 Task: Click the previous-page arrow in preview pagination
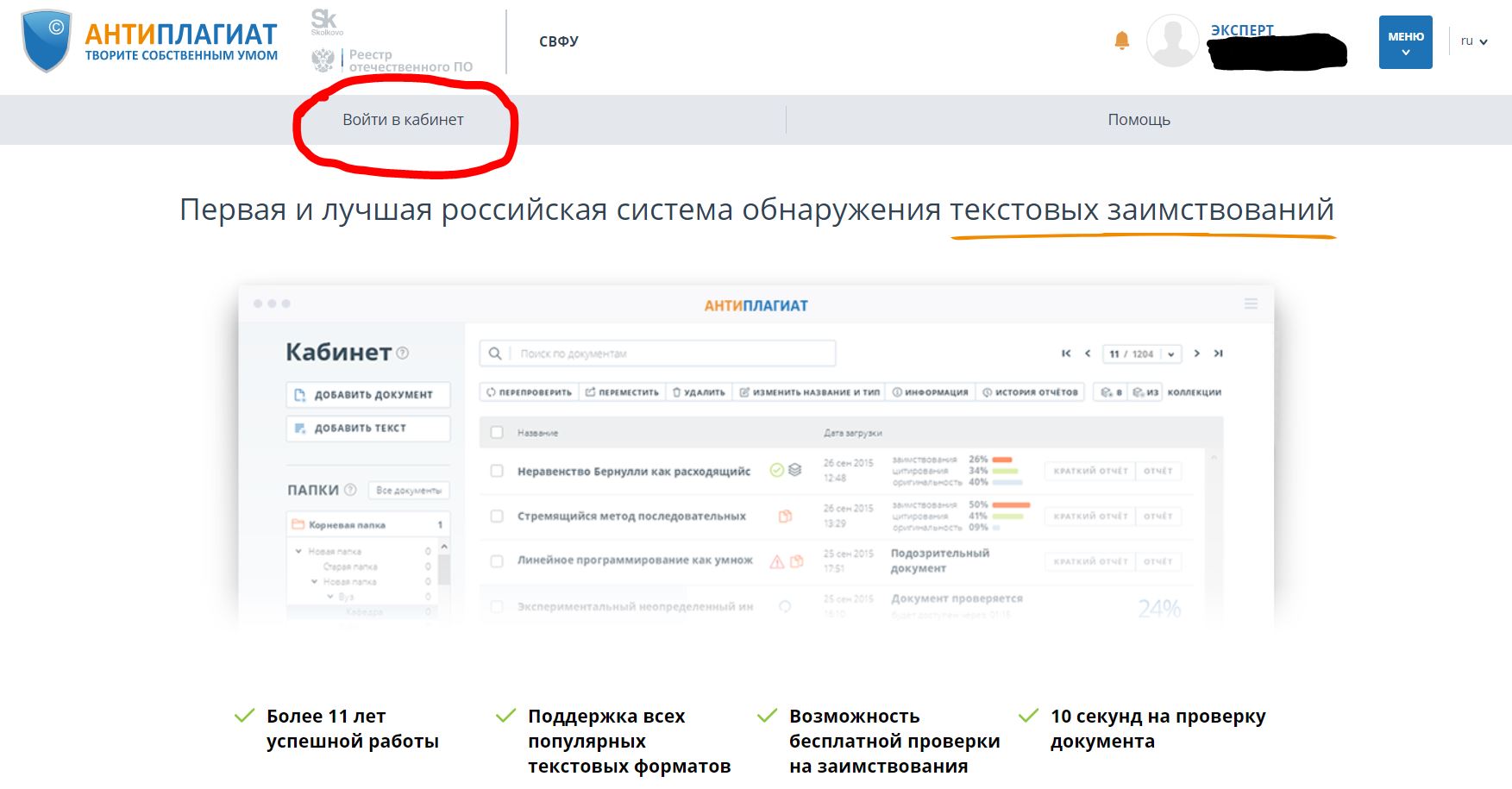coord(1088,354)
